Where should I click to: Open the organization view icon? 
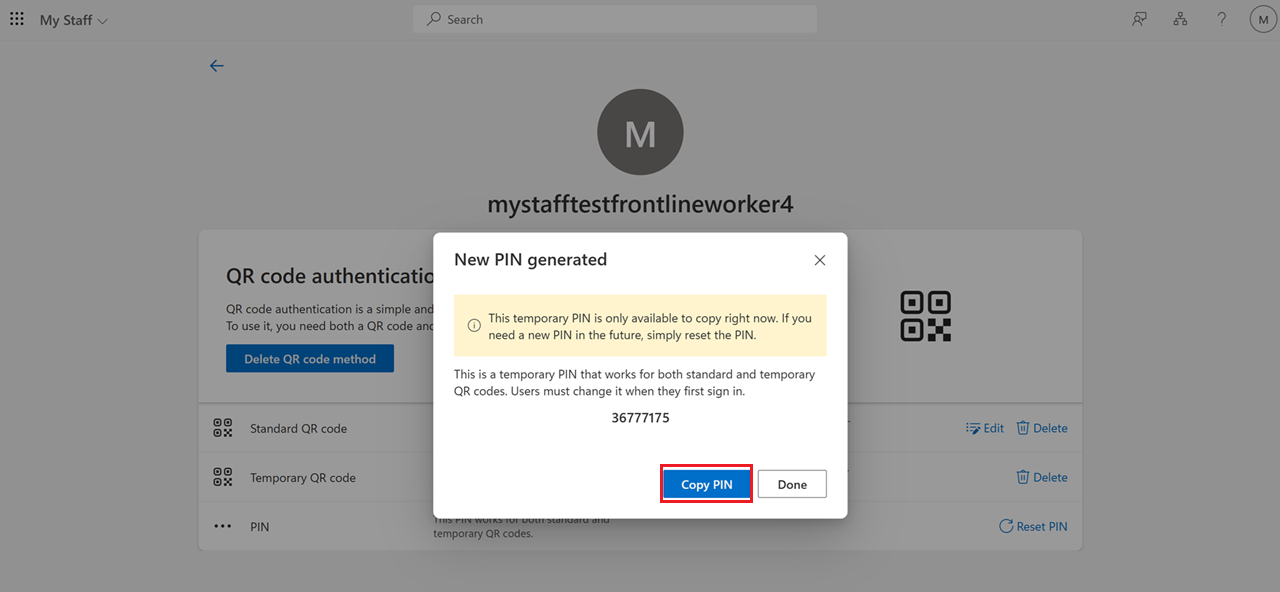coord(1180,18)
